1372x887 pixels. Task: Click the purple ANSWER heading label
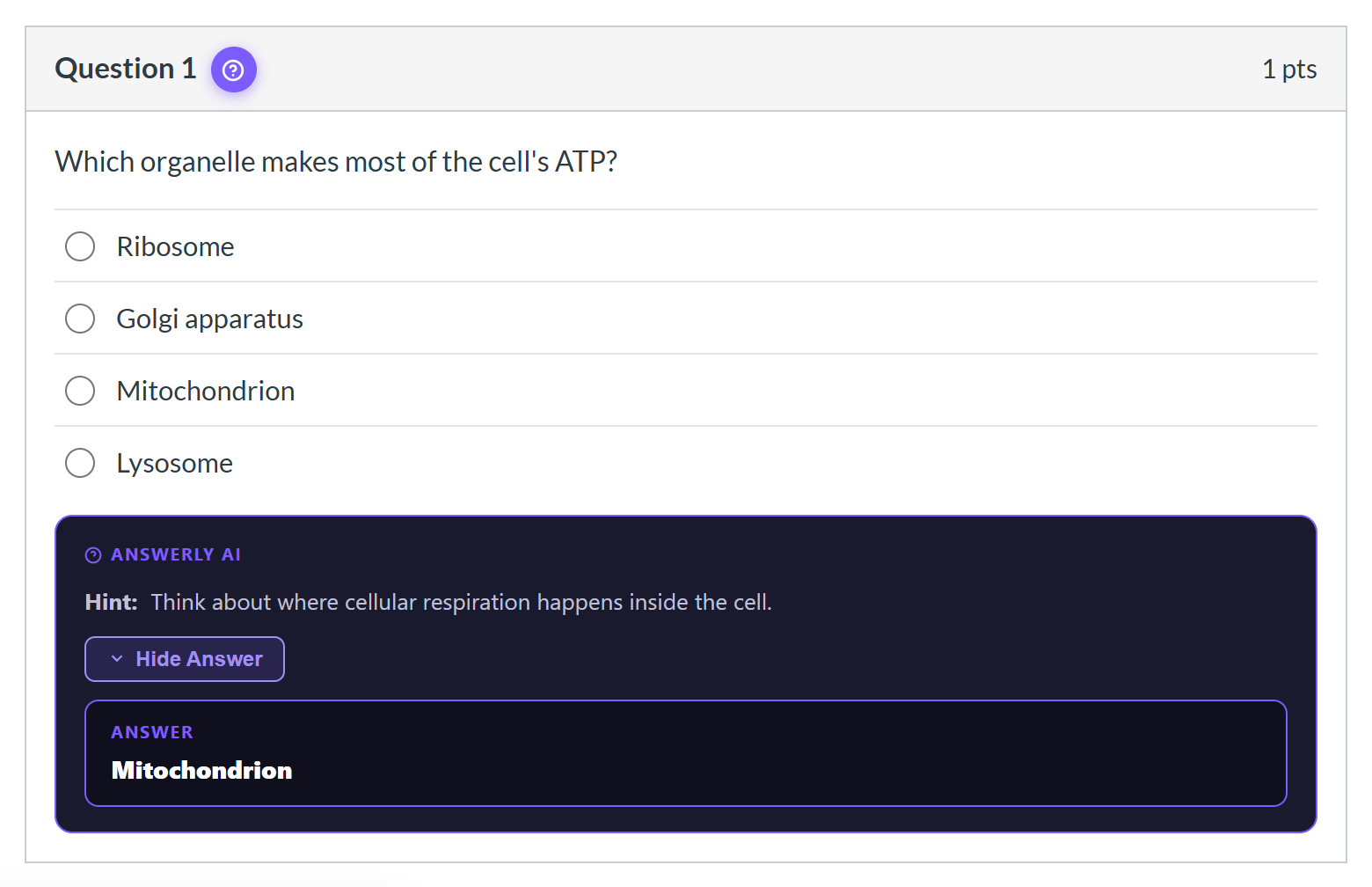point(152,732)
